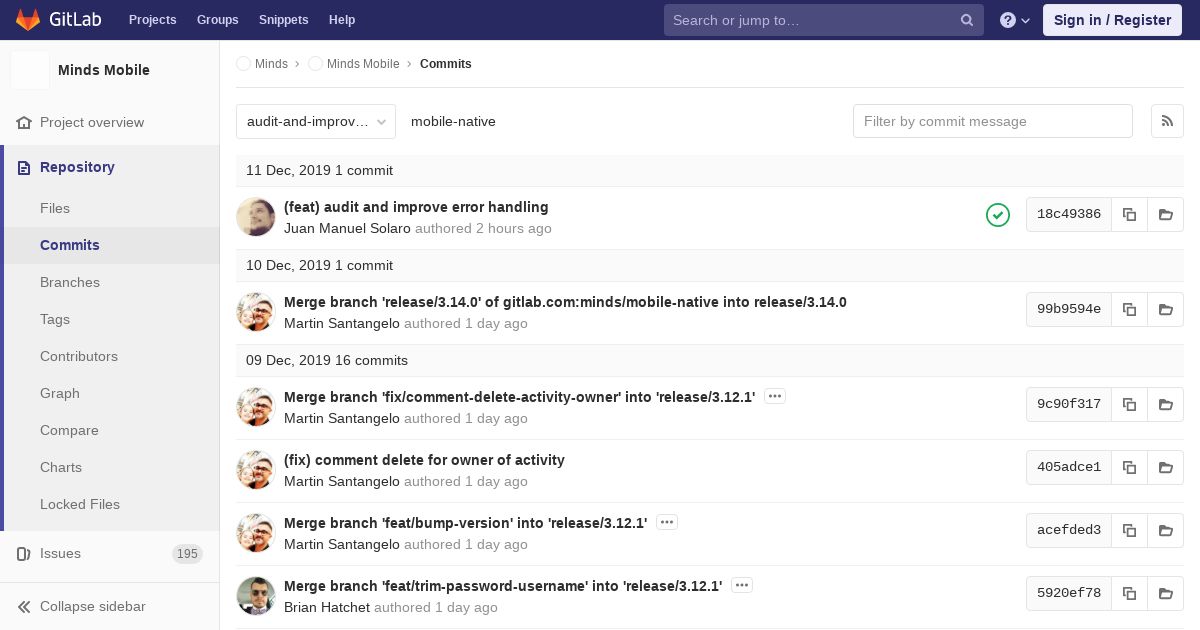Open the Tags page
Viewport: 1200px width, 630px height.
(x=55, y=319)
